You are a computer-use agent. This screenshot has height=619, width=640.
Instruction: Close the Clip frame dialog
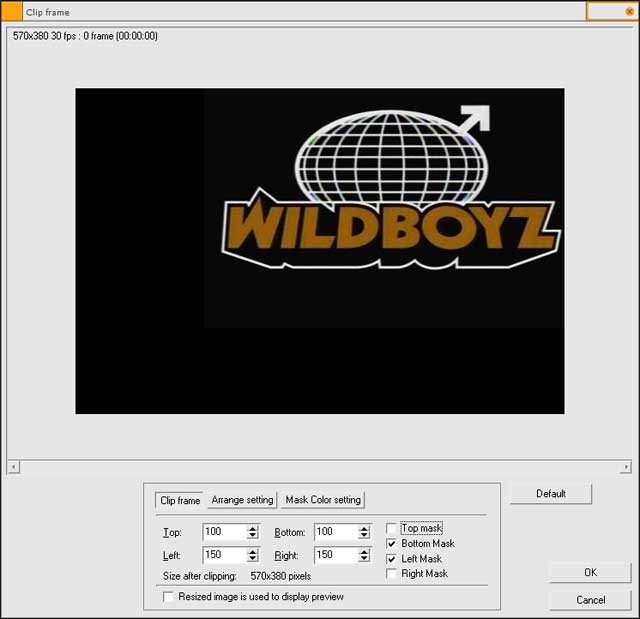tap(629, 12)
